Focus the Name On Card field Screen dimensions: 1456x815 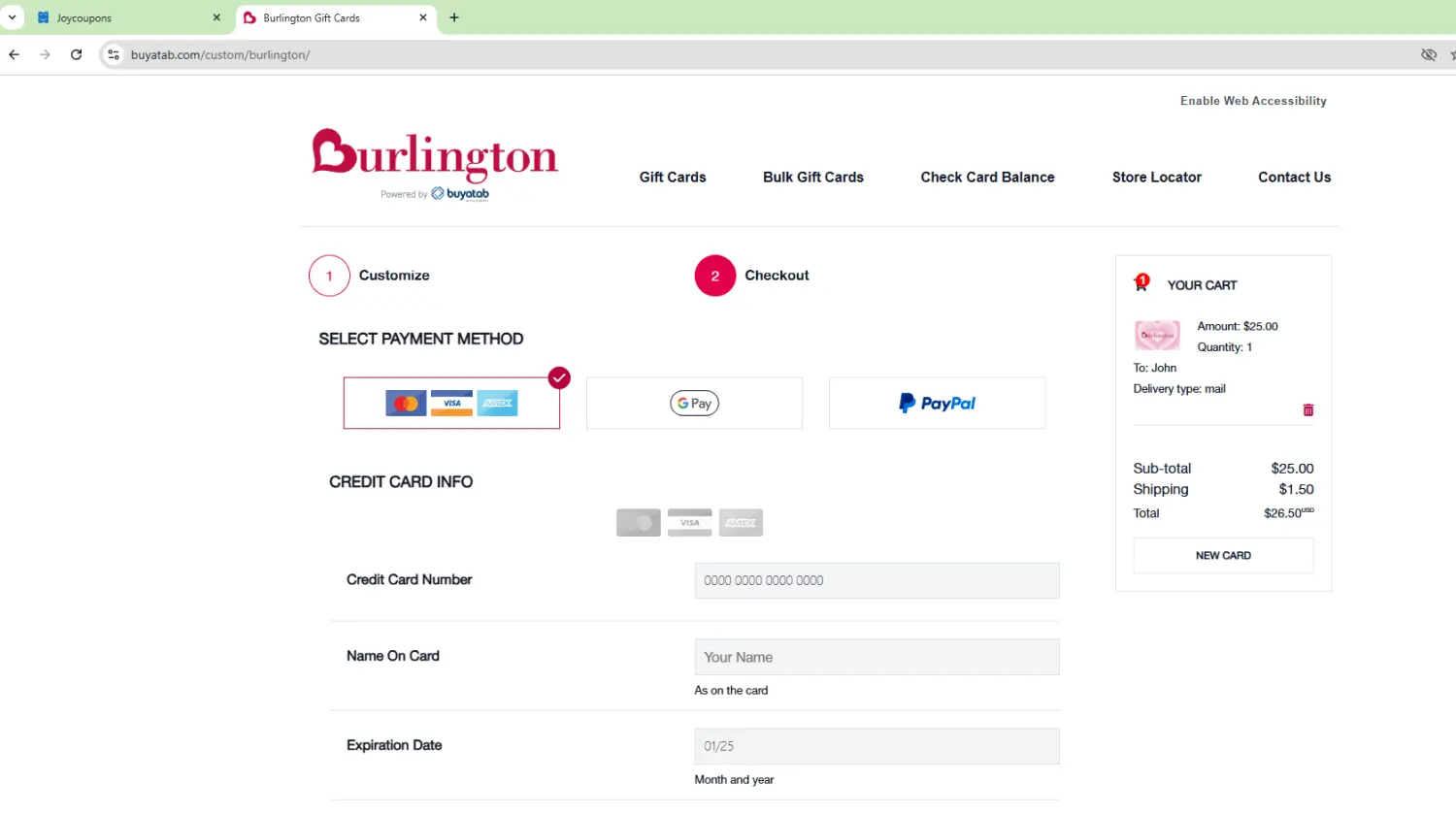(877, 657)
